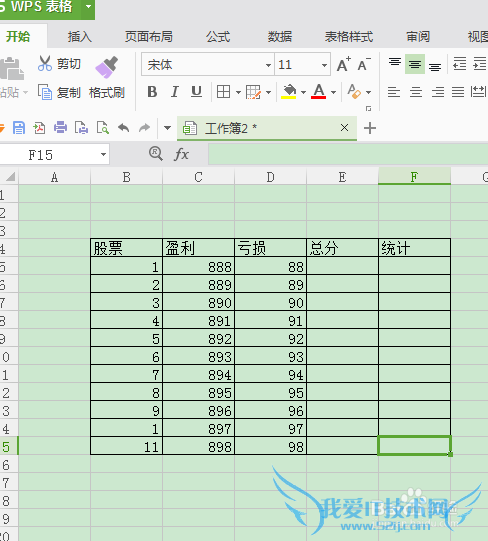Select column F header
Screen dimensions: 488x541
click(414, 177)
